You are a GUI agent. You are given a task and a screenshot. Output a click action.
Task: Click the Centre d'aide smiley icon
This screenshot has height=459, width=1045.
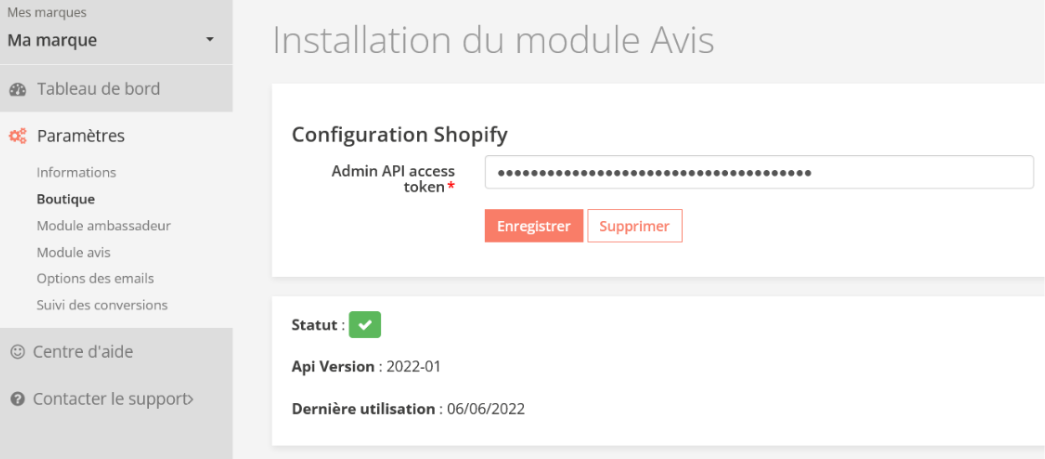click(17, 352)
